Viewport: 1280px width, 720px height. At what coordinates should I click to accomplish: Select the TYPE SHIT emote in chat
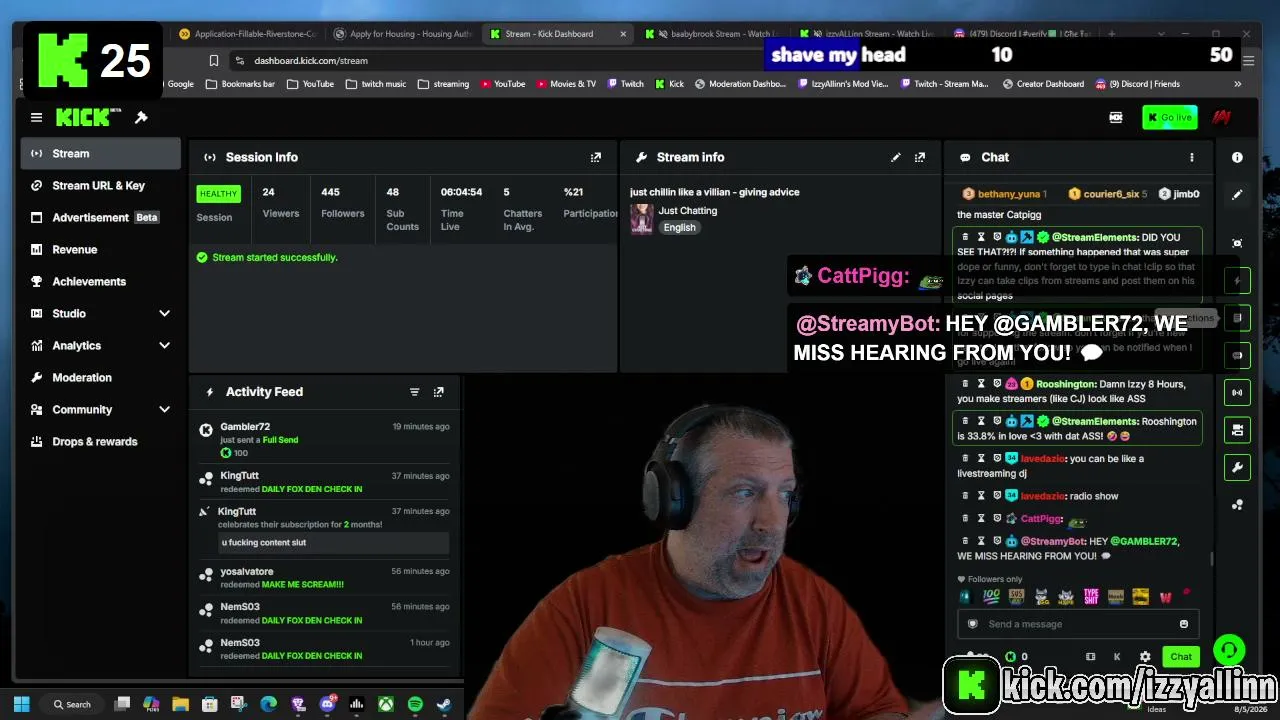[x=1091, y=597]
